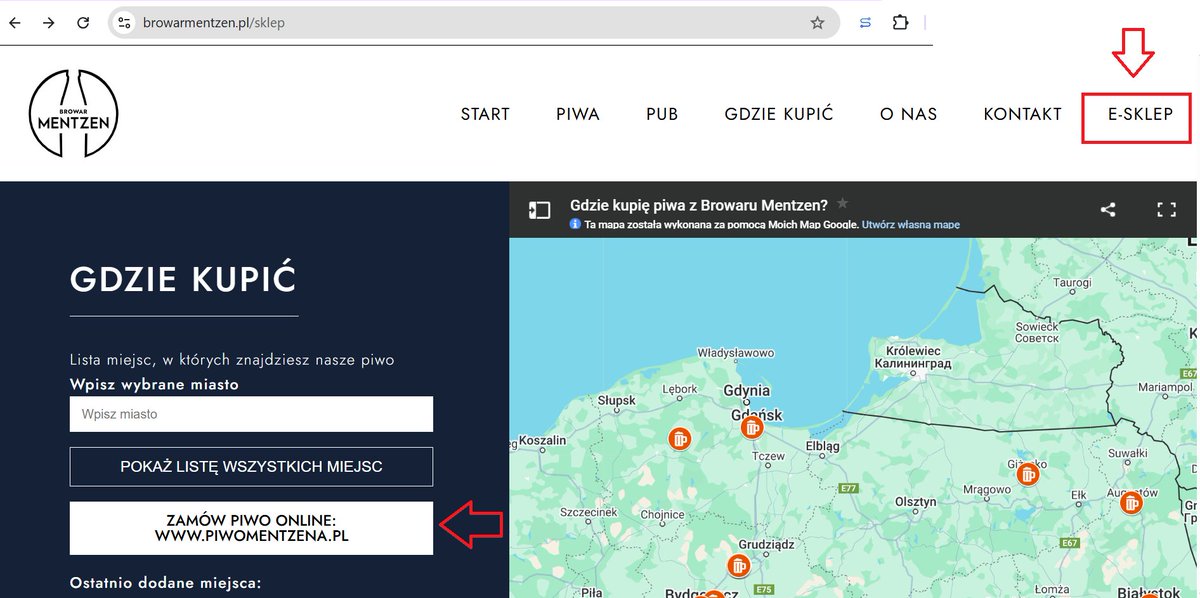Open the START menu item
The height and width of the screenshot is (598, 1200).
coord(485,114)
